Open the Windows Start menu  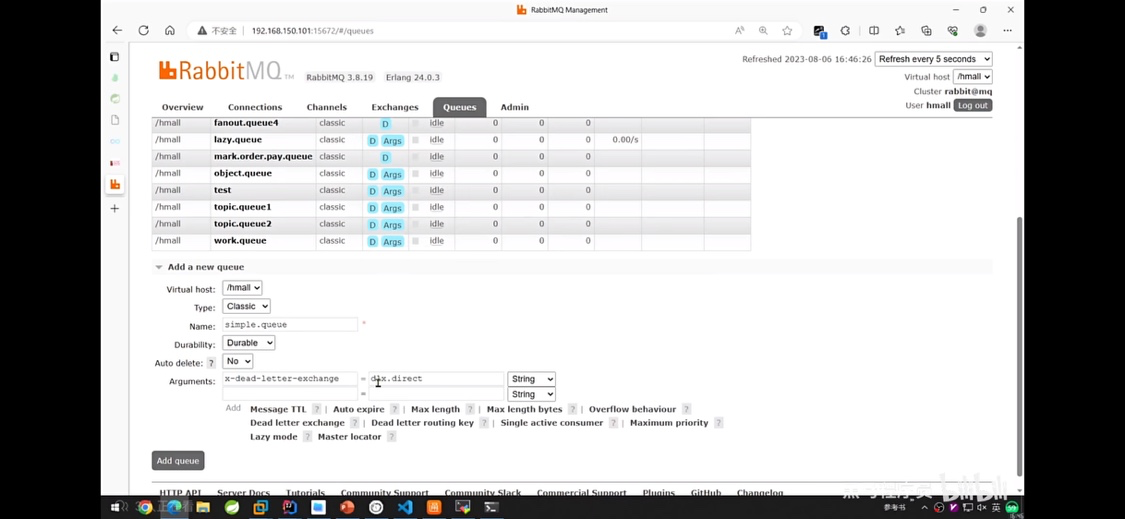point(115,508)
